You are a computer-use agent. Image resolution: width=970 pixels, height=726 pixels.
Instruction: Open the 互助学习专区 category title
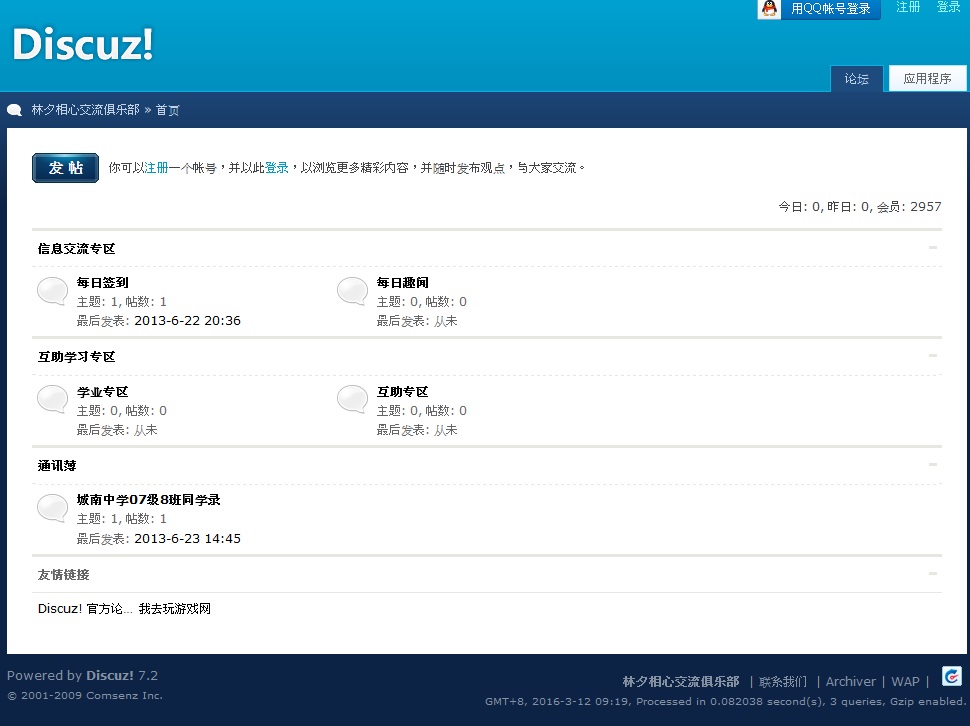click(77, 357)
